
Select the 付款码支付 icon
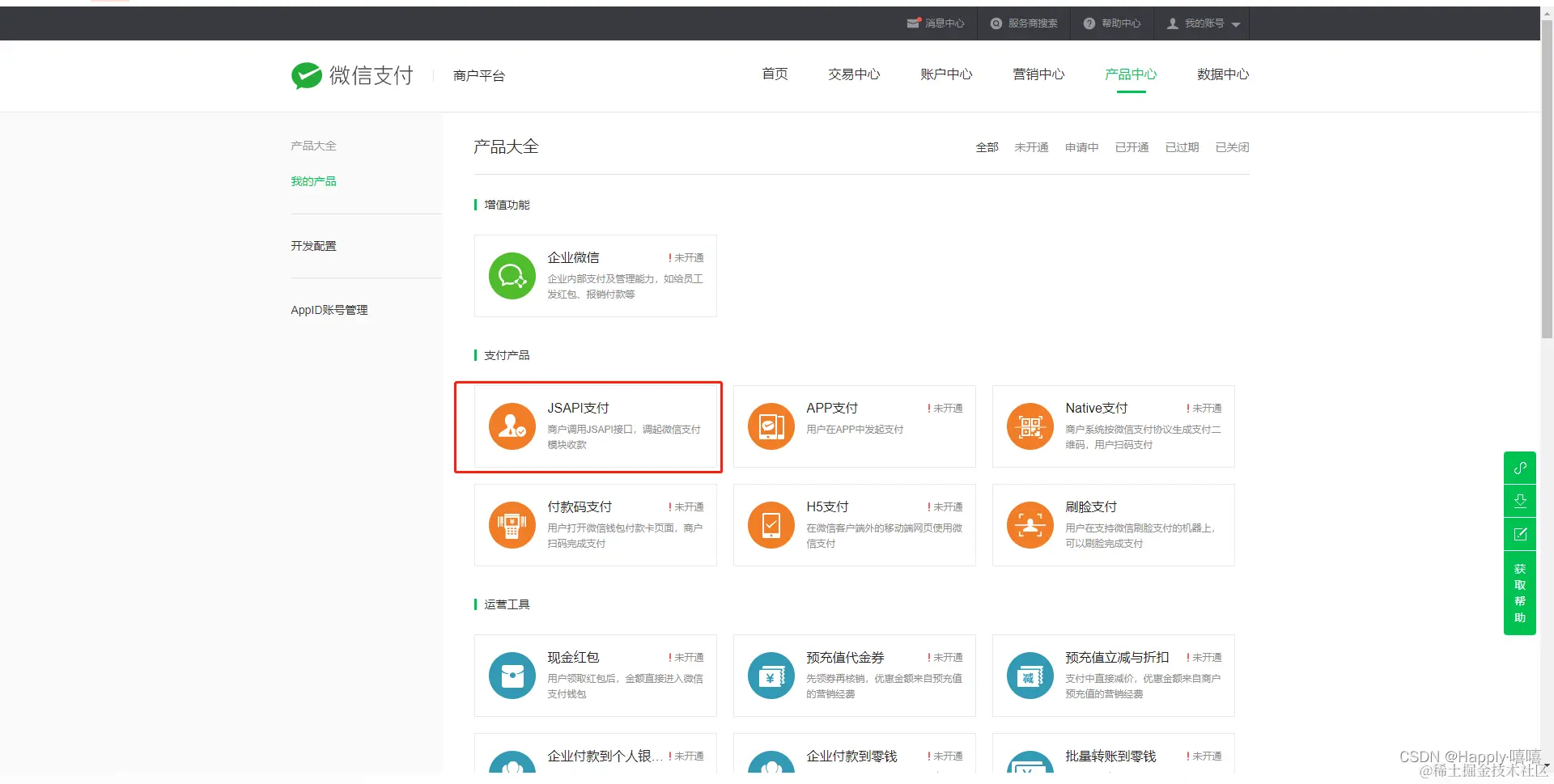512,525
